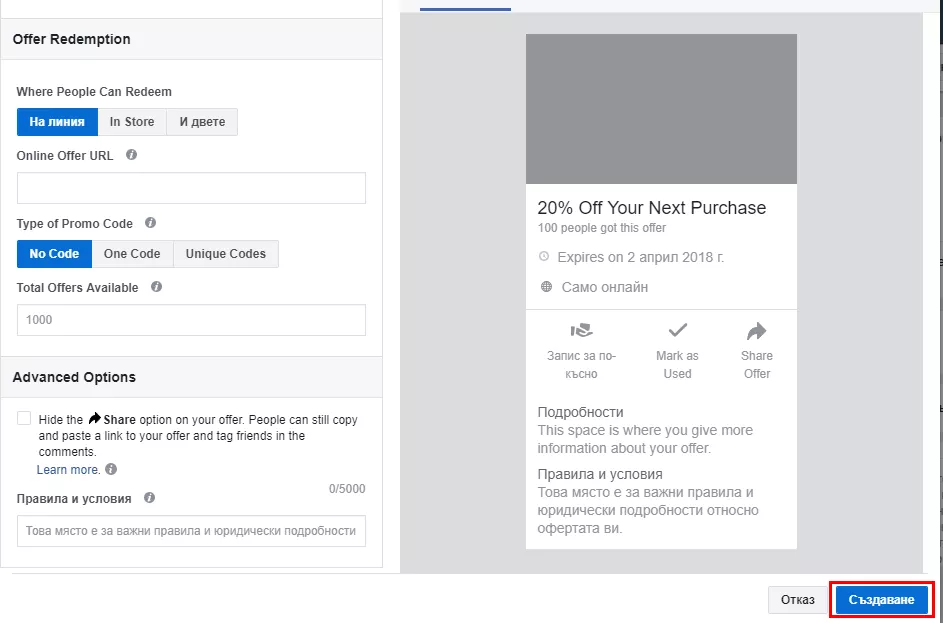Viewport: 943px width, 623px height.
Task: Click the Запис за по-късно save icon
Action: [582, 330]
